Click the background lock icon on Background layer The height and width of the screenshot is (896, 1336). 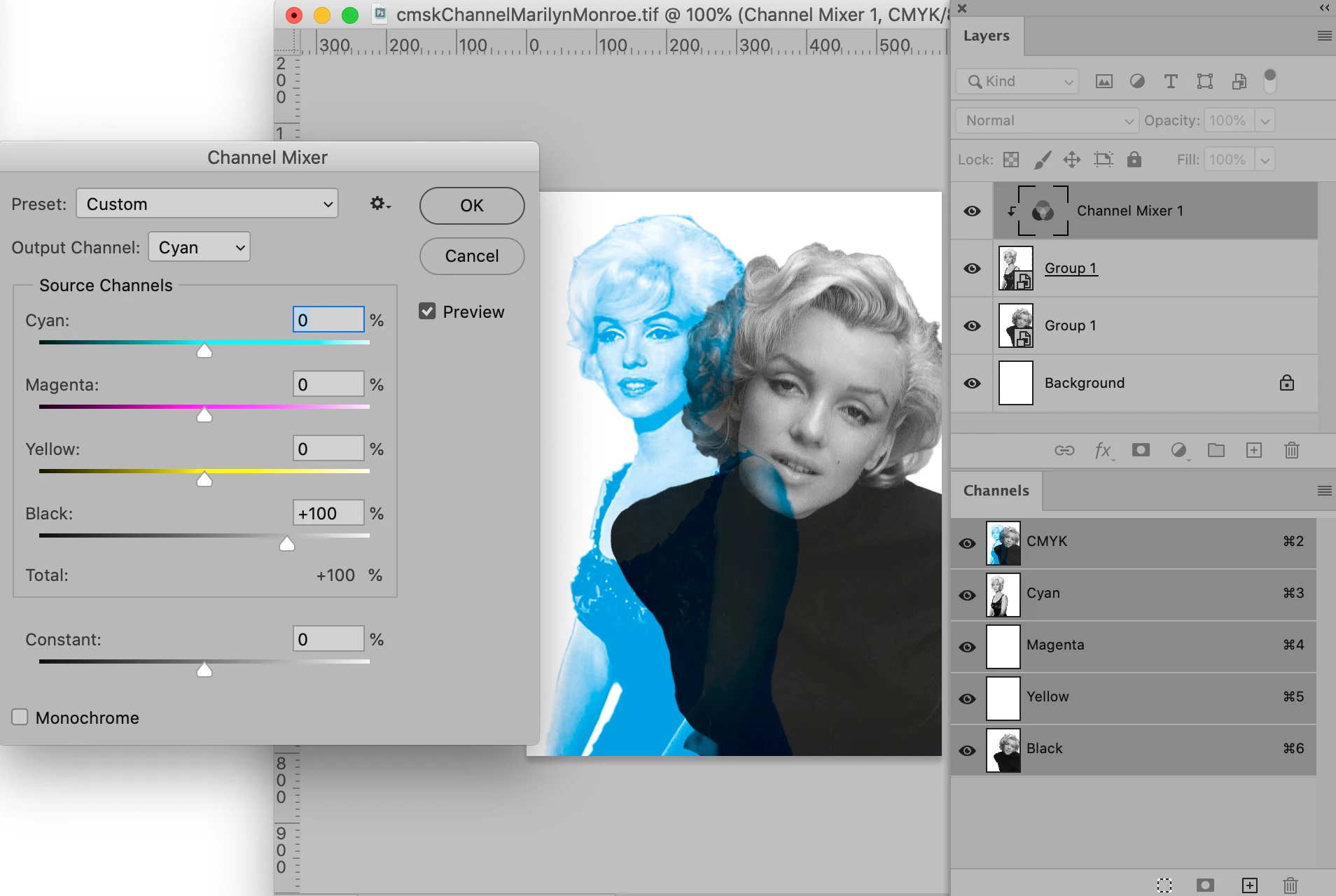[1287, 383]
